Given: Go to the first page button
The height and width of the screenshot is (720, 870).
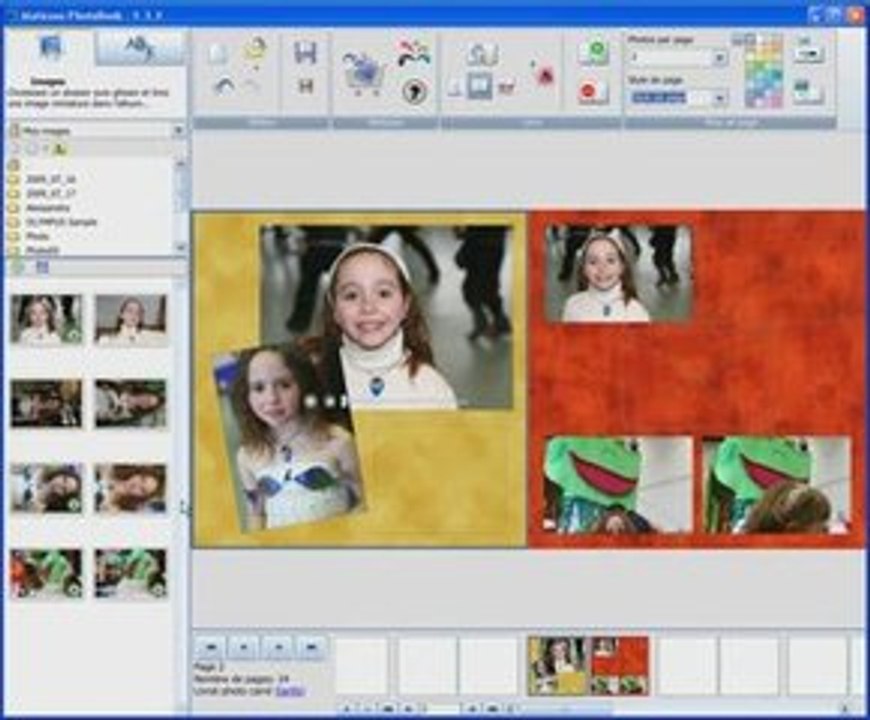Looking at the screenshot, I should (x=210, y=647).
